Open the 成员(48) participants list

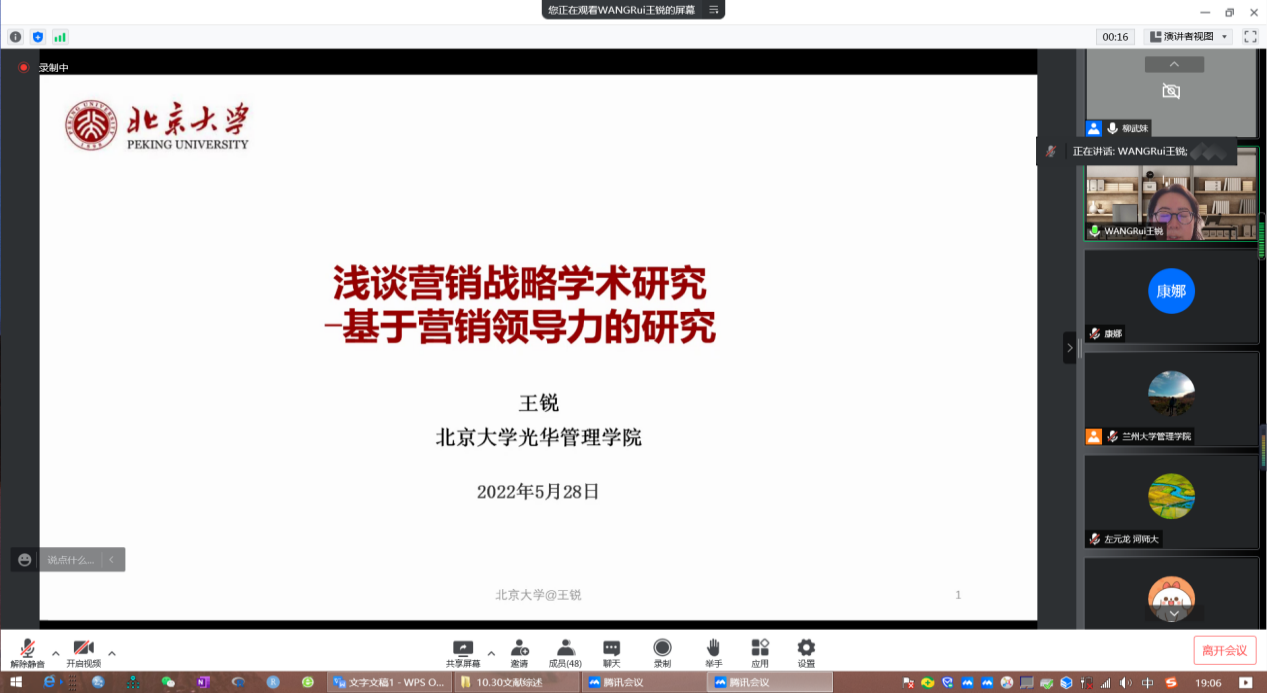tap(566, 652)
